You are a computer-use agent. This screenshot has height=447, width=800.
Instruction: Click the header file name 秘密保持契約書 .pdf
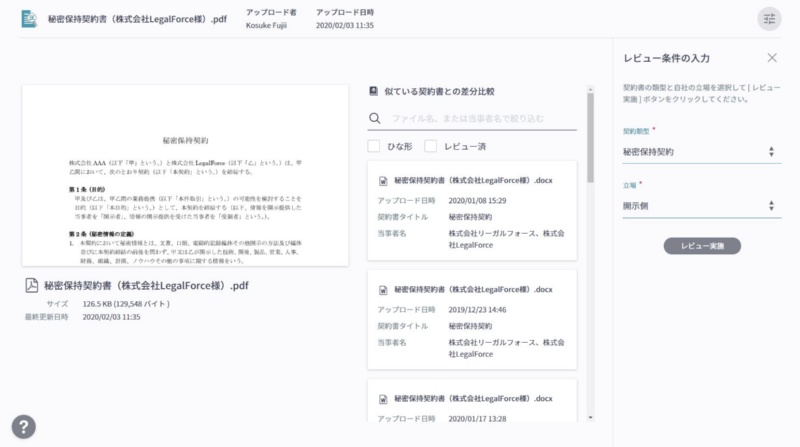coord(137,19)
